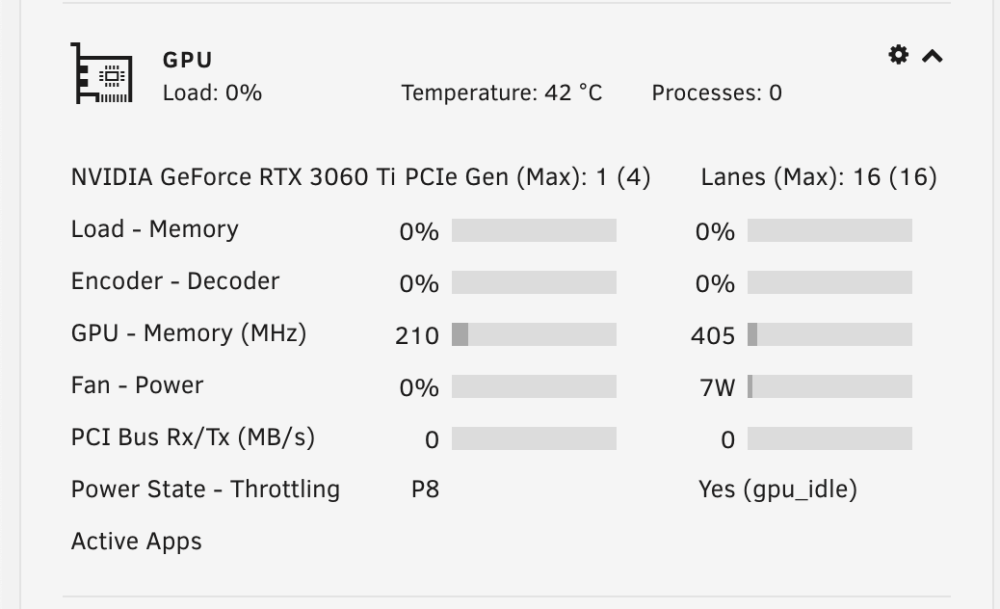1000x609 pixels.
Task: Click the NVIDIA GeForce RTX 3060 Ti label
Action: (x=233, y=177)
